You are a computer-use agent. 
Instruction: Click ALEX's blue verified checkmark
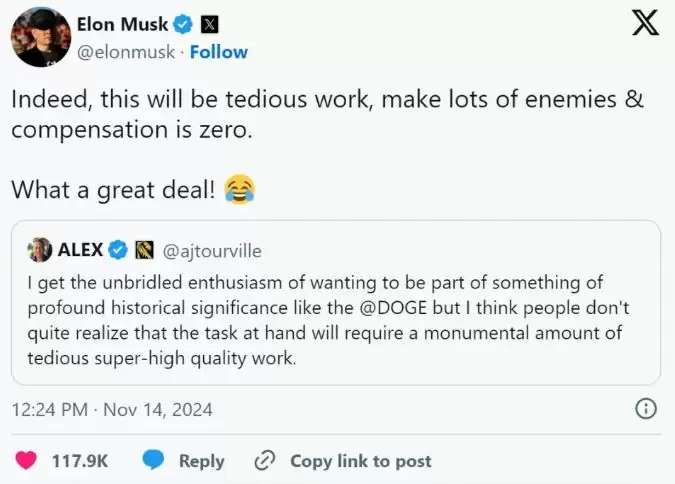click(x=117, y=249)
